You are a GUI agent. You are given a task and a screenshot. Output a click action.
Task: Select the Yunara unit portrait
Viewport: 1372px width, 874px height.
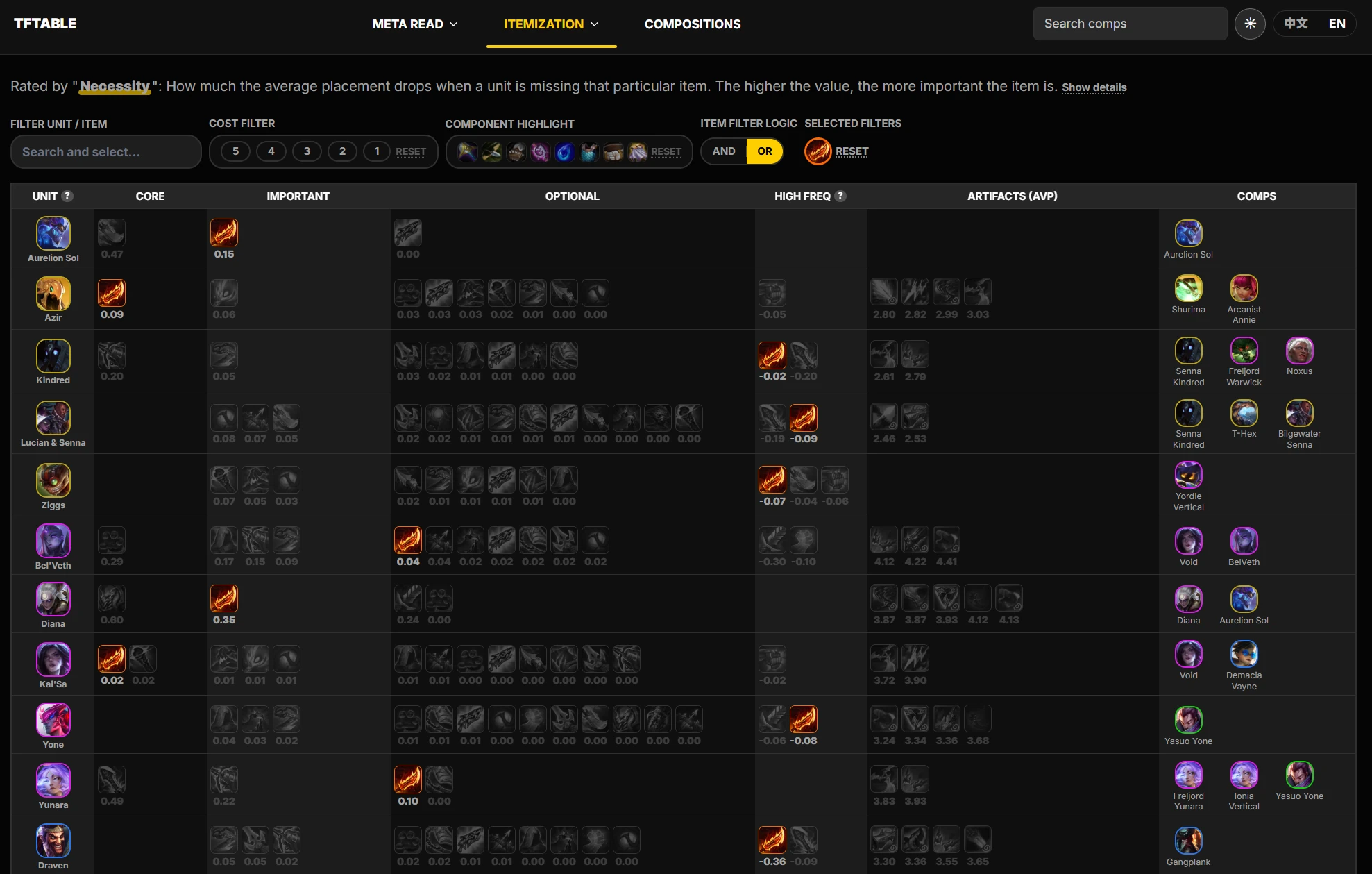(53, 780)
